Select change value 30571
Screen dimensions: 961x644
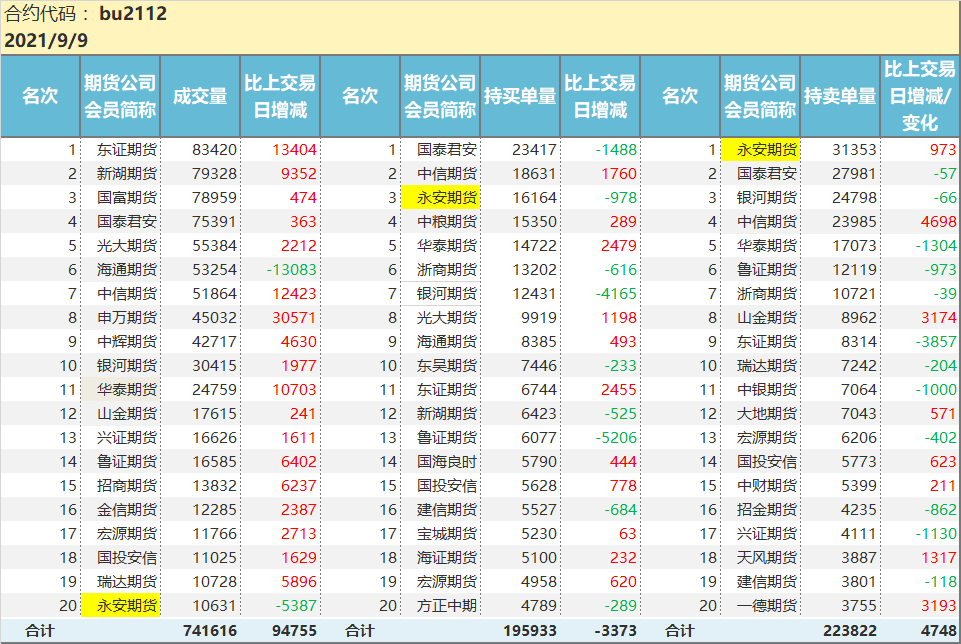click(x=294, y=318)
